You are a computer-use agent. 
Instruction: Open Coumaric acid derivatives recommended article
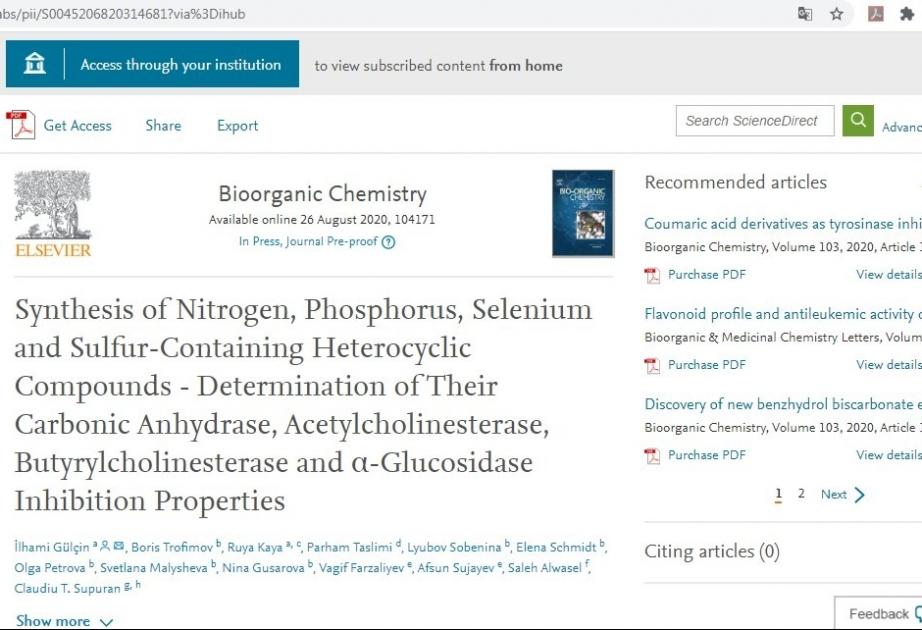point(783,224)
